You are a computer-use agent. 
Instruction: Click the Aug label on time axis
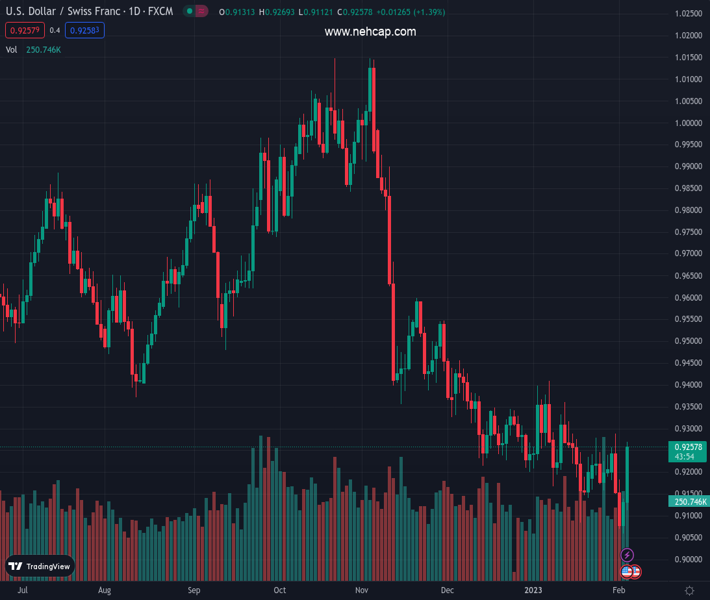click(104, 590)
